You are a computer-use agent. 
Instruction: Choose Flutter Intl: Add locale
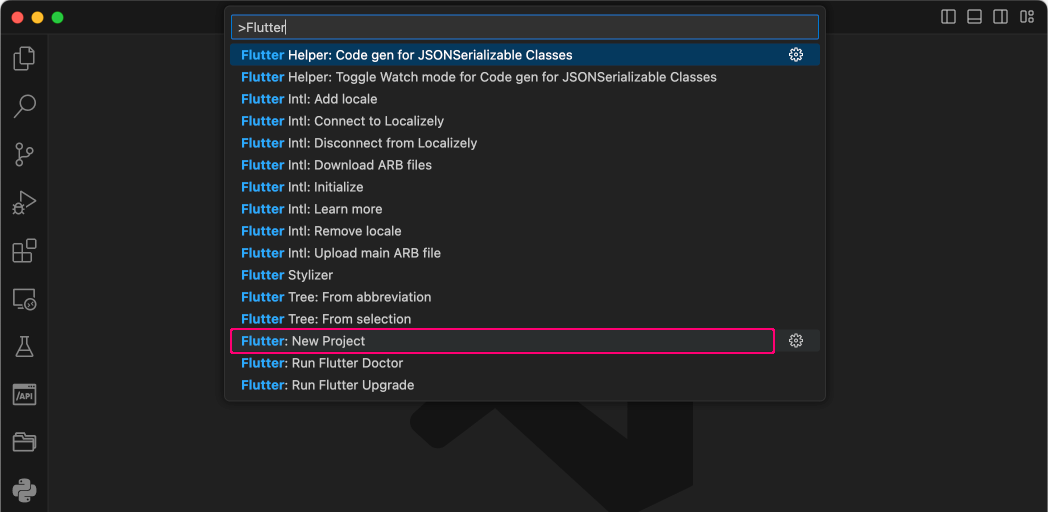(525, 99)
